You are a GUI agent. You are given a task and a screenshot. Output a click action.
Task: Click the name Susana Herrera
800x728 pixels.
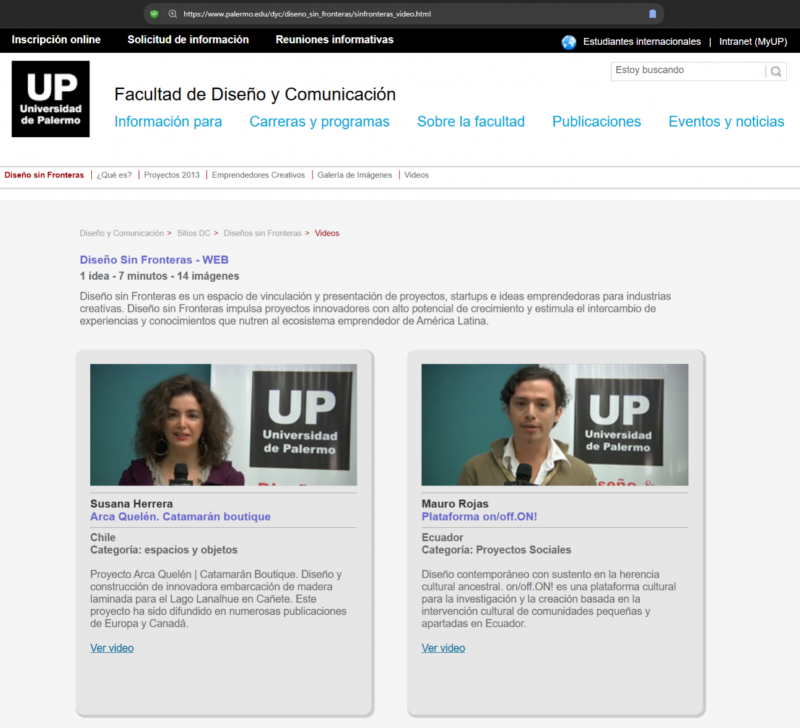131,504
